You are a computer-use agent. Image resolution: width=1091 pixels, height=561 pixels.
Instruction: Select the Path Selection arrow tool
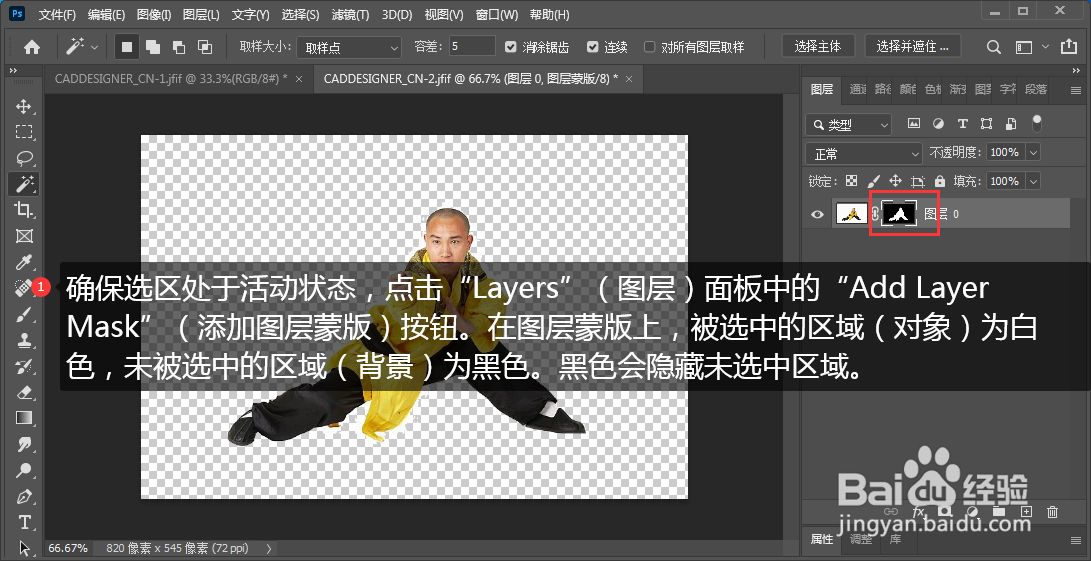[x=24, y=547]
